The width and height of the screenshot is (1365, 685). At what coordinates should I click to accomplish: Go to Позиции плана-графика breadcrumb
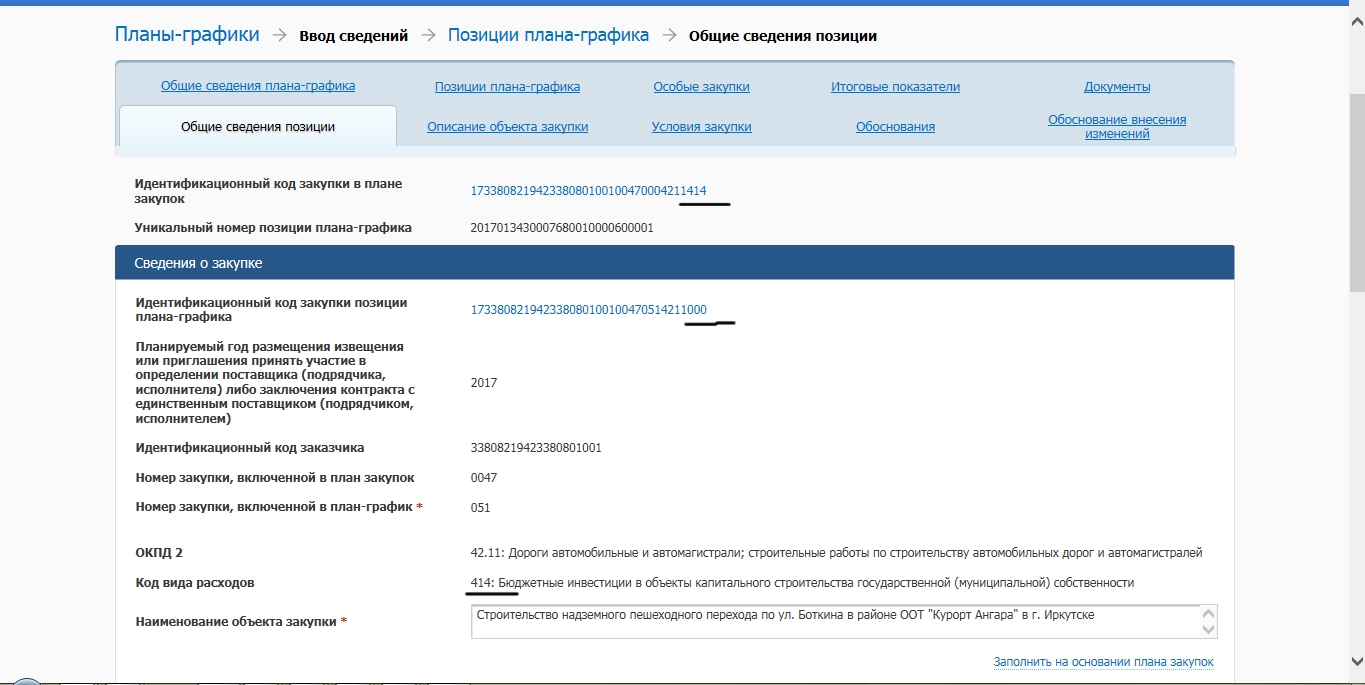[x=548, y=35]
